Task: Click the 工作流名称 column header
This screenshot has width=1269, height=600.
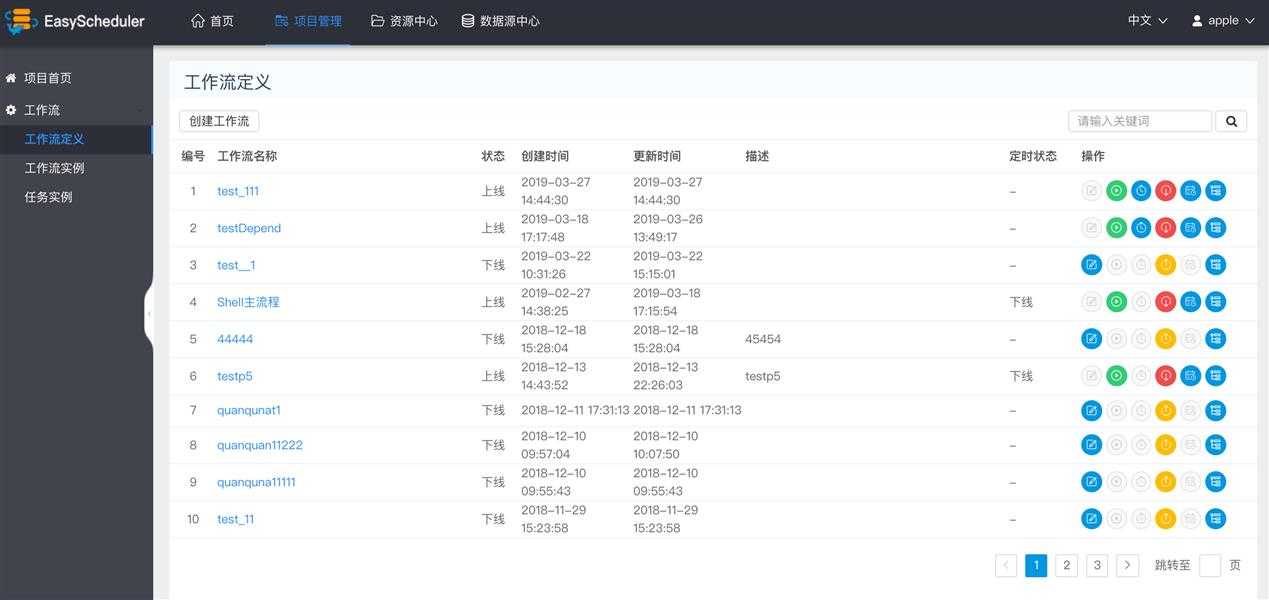Action: coord(247,156)
